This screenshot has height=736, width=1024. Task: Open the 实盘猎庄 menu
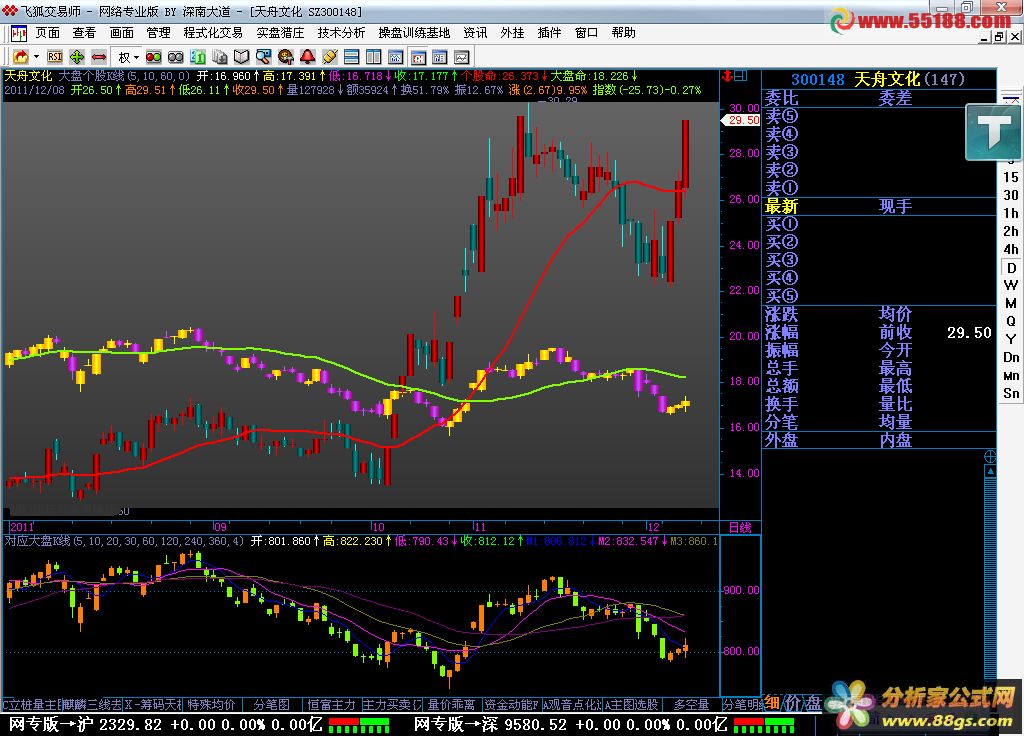click(280, 33)
